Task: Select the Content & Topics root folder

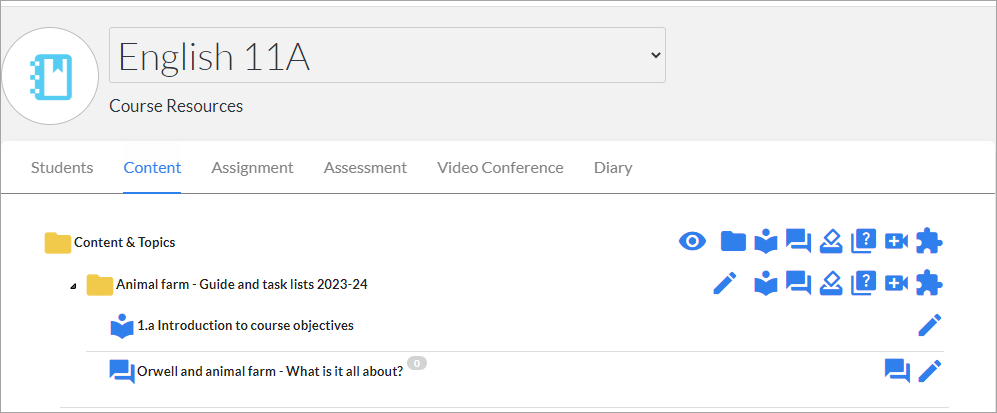Action: 125,242
